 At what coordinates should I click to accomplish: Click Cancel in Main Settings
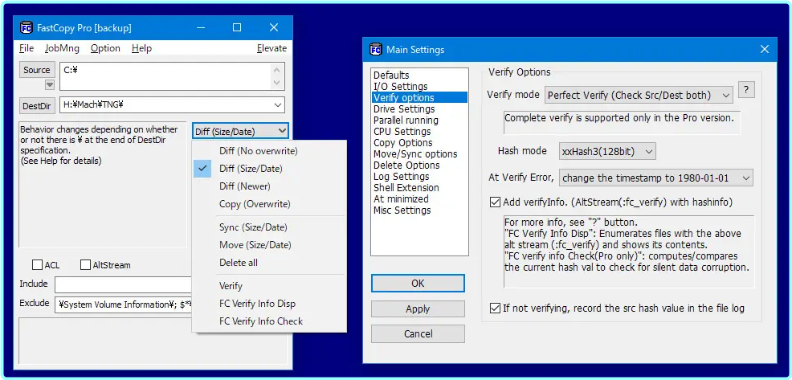point(418,334)
